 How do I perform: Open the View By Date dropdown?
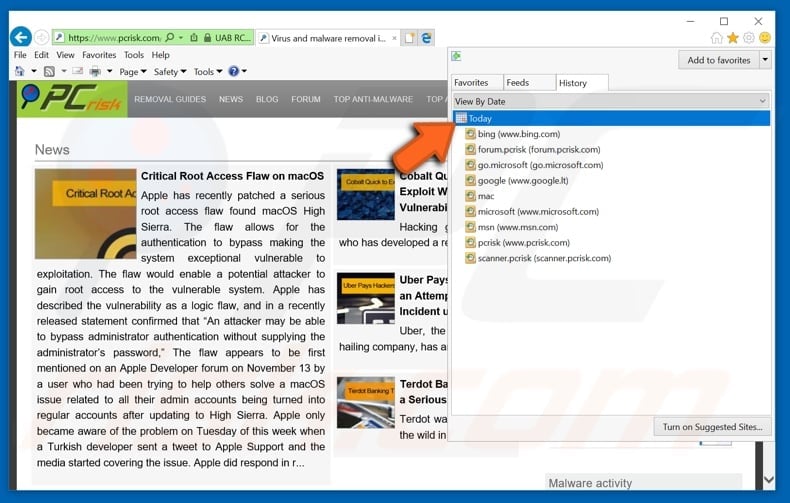coord(611,101)
